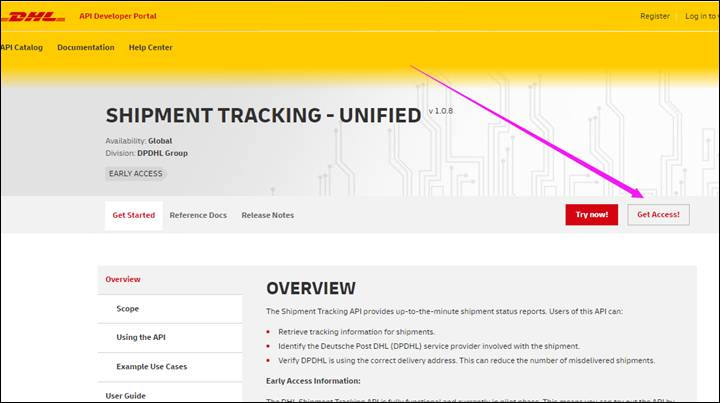Screen dimensions: 720x403
Task: Click the Division: DPDHL Group text
Action: pos(146,153)
